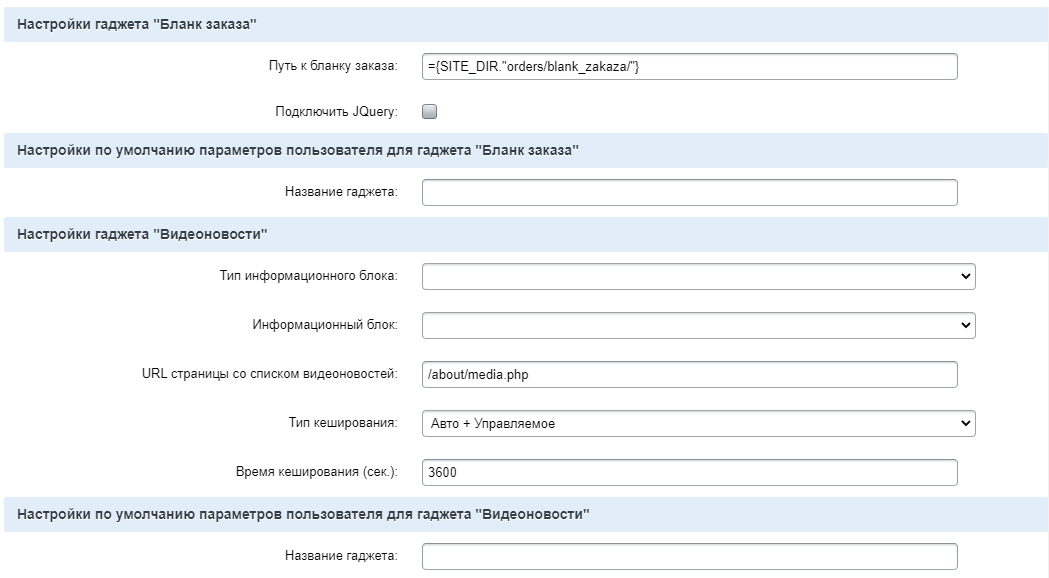Click the Путь к бланку заказа label
This screenshot has height=578, width=1049.
332,66
